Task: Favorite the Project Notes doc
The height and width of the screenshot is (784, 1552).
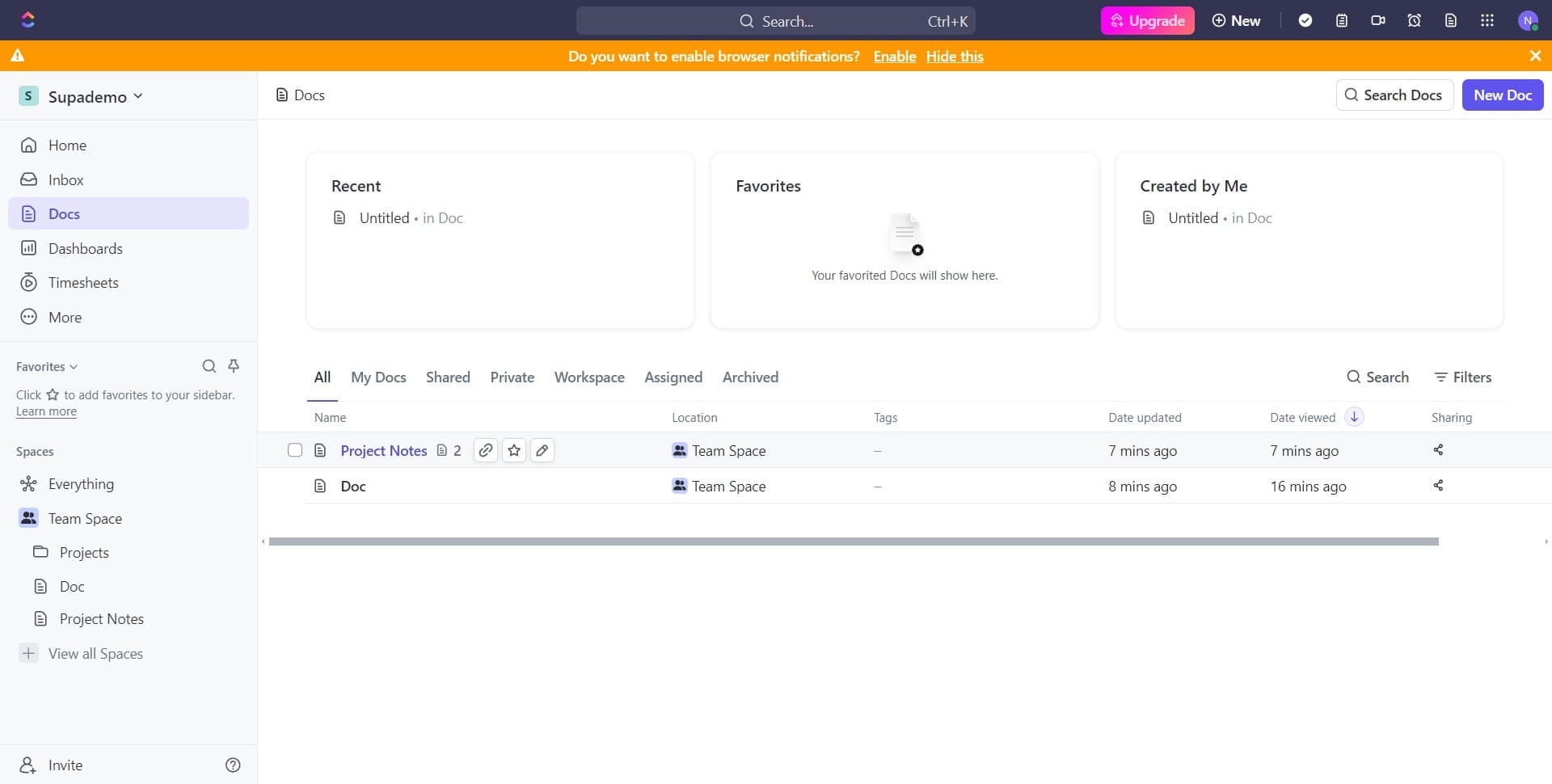Action: point(514,450)
